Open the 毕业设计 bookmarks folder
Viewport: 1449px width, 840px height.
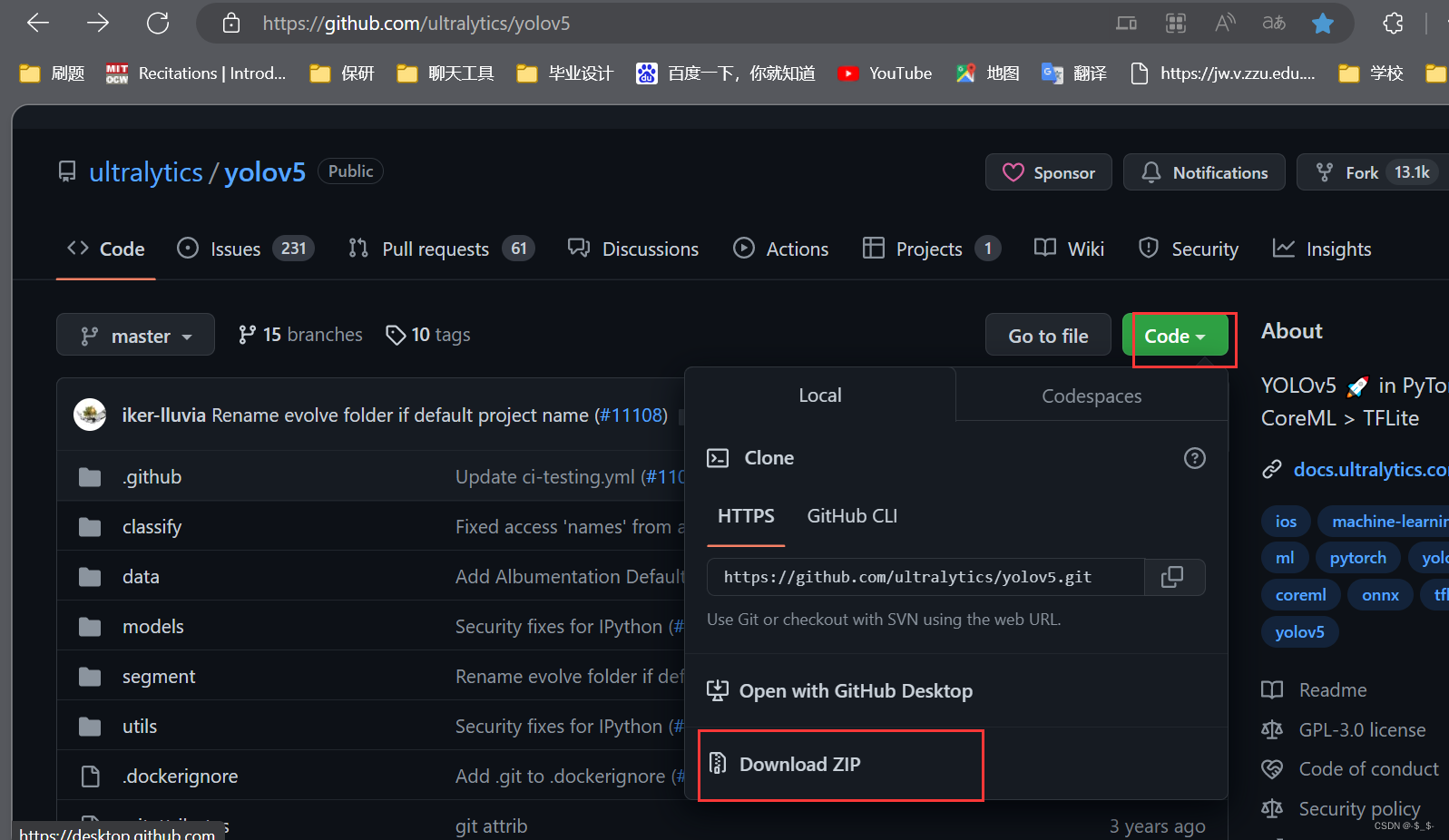564,73
